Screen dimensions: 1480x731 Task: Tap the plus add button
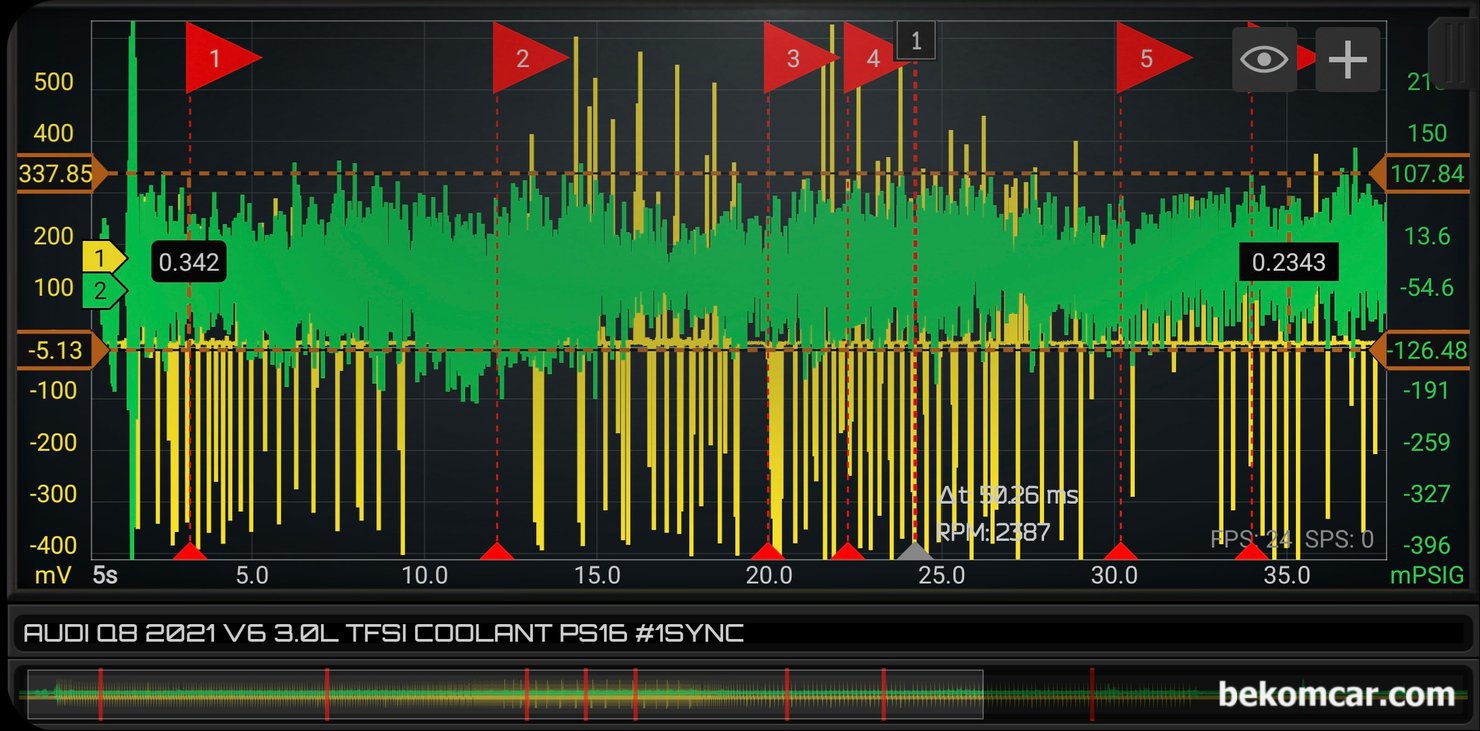[1347, 59]
